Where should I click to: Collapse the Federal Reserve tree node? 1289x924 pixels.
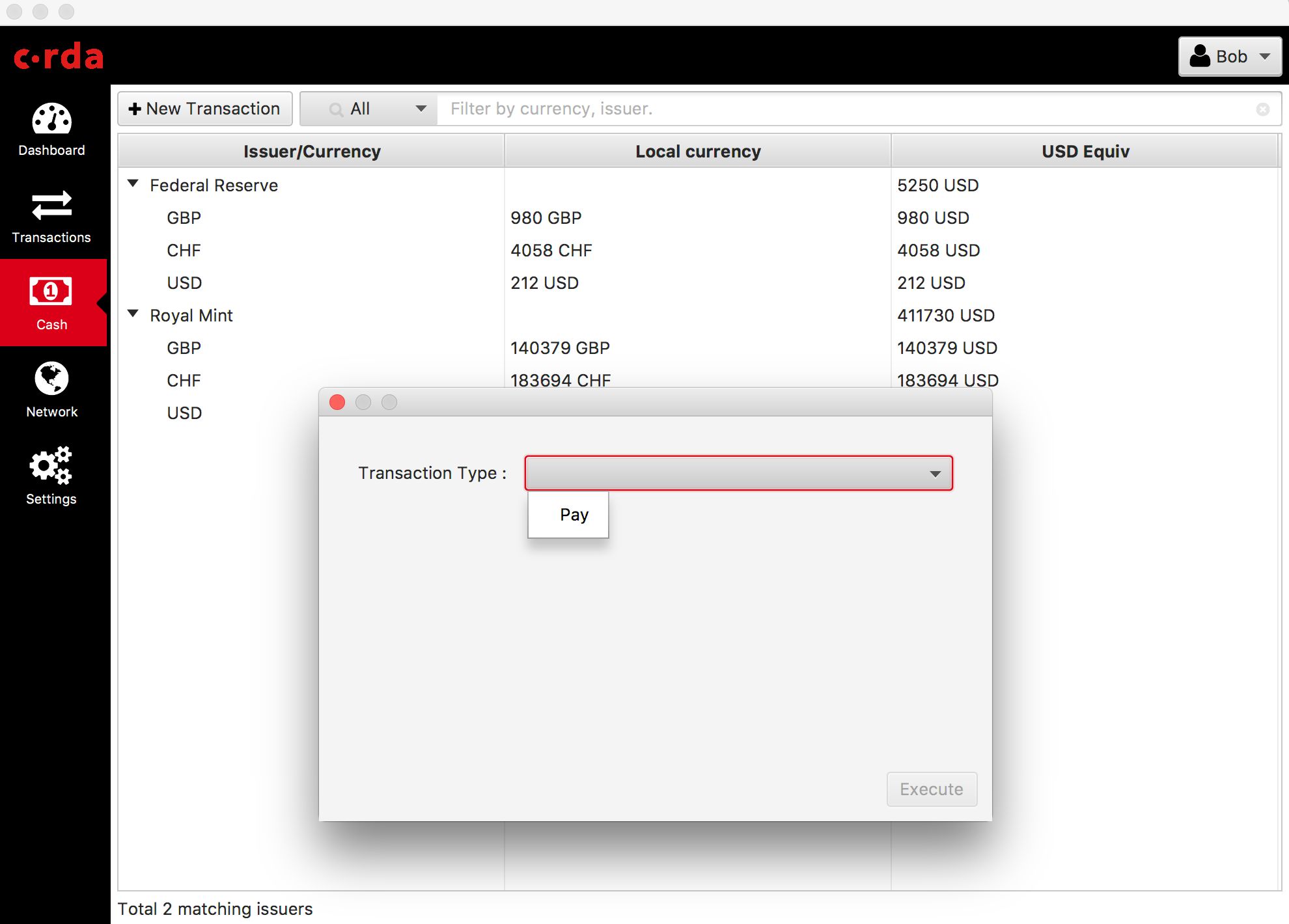[133, 184]
